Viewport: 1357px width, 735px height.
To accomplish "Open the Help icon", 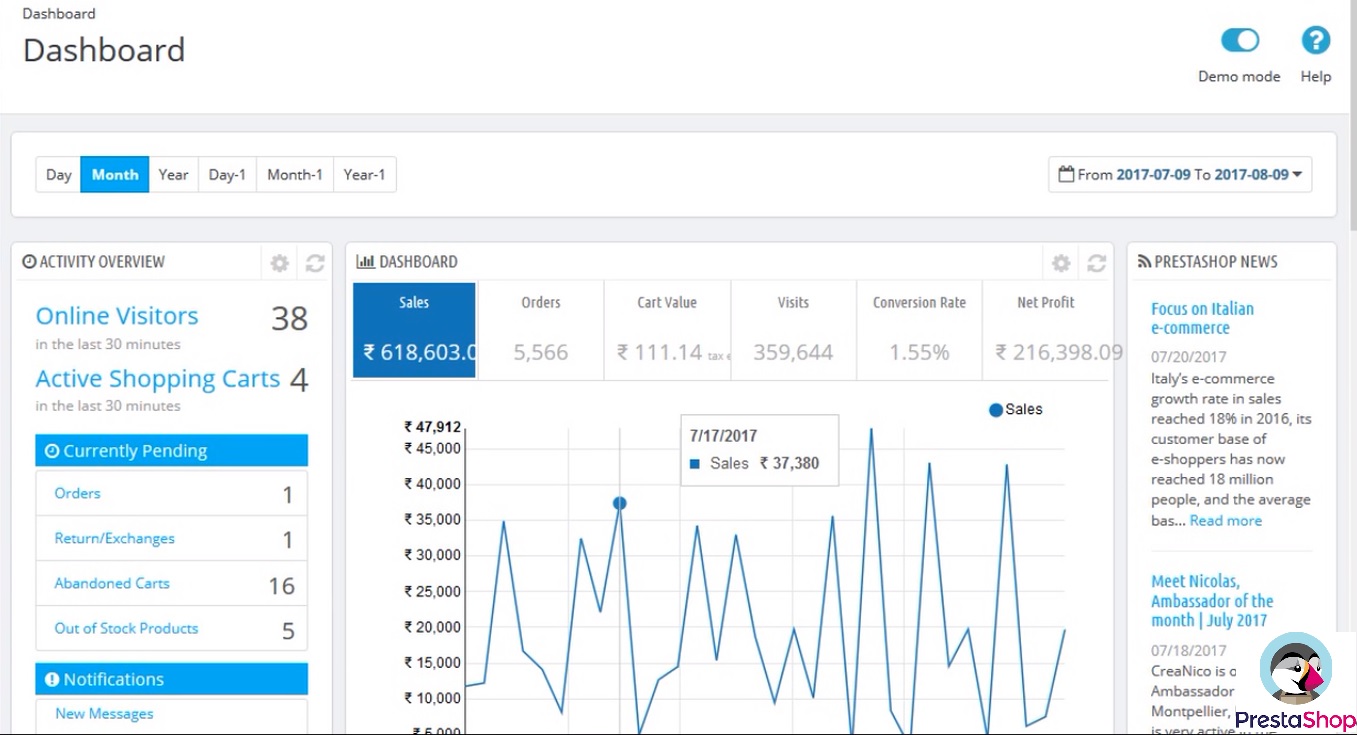I will tap(1315, 41).
